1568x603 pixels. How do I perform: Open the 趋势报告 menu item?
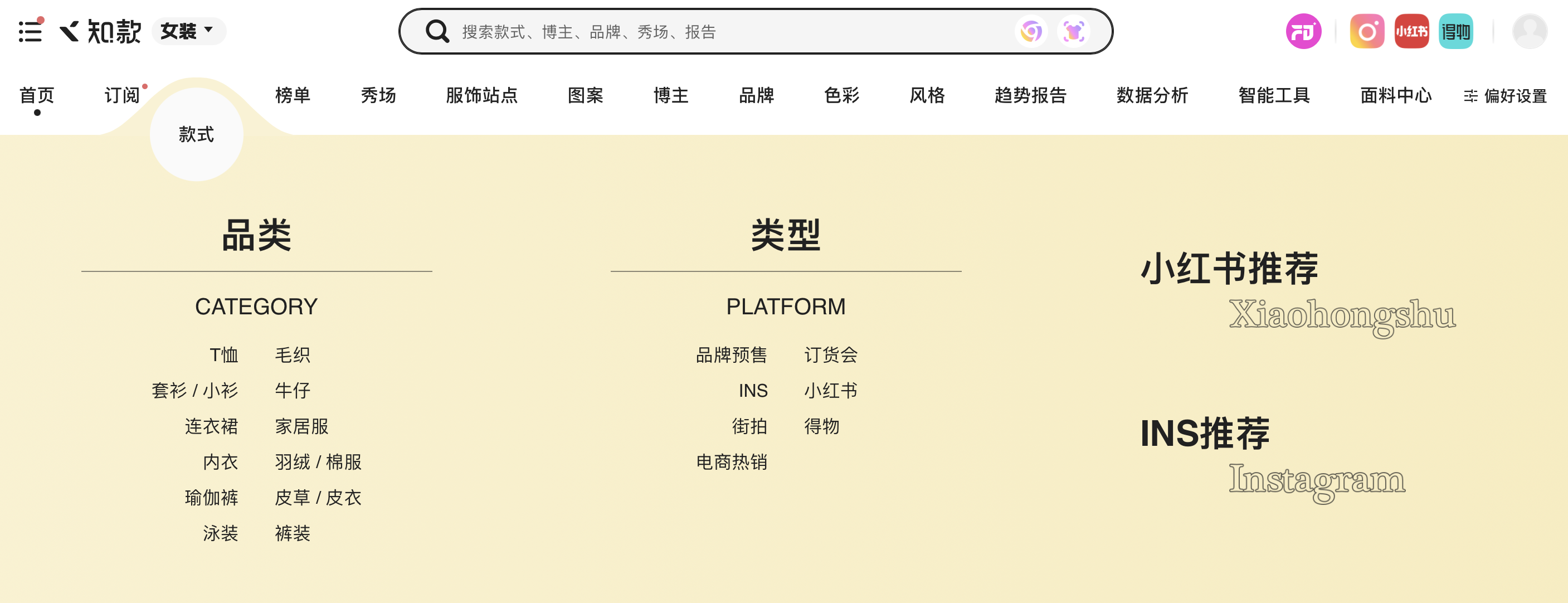[x=1030, y=95]
